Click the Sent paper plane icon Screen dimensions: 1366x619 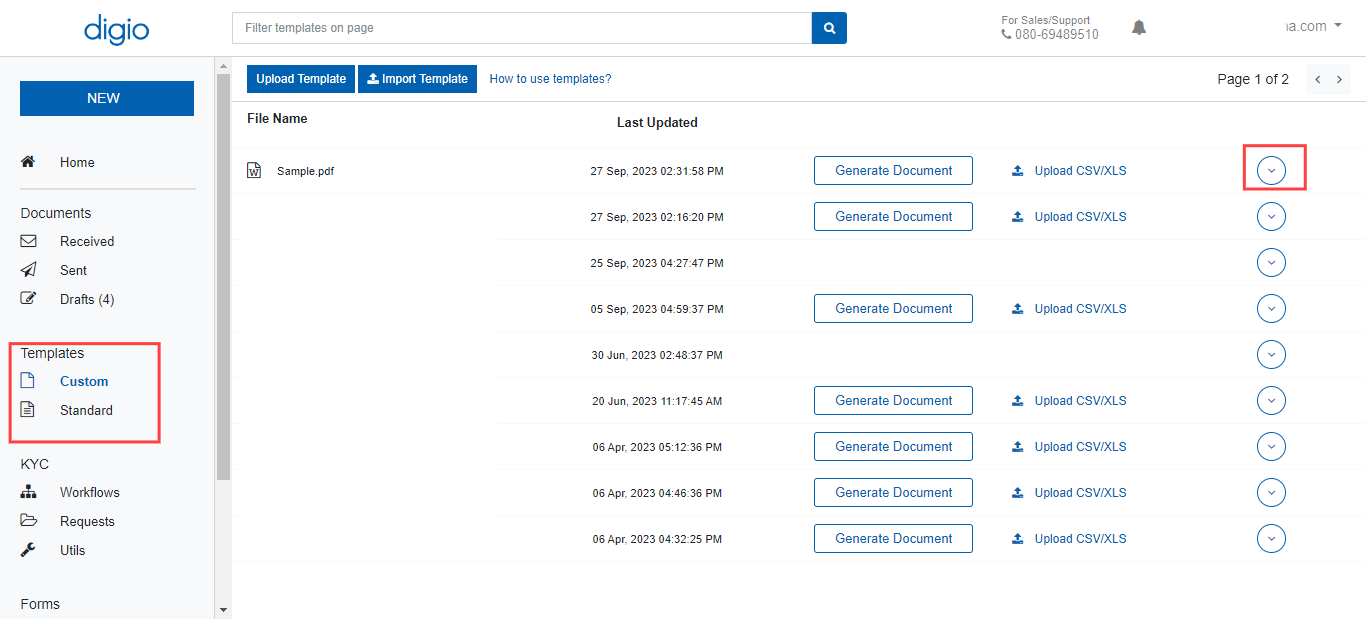pyautogui.click(x=28, y=269)
